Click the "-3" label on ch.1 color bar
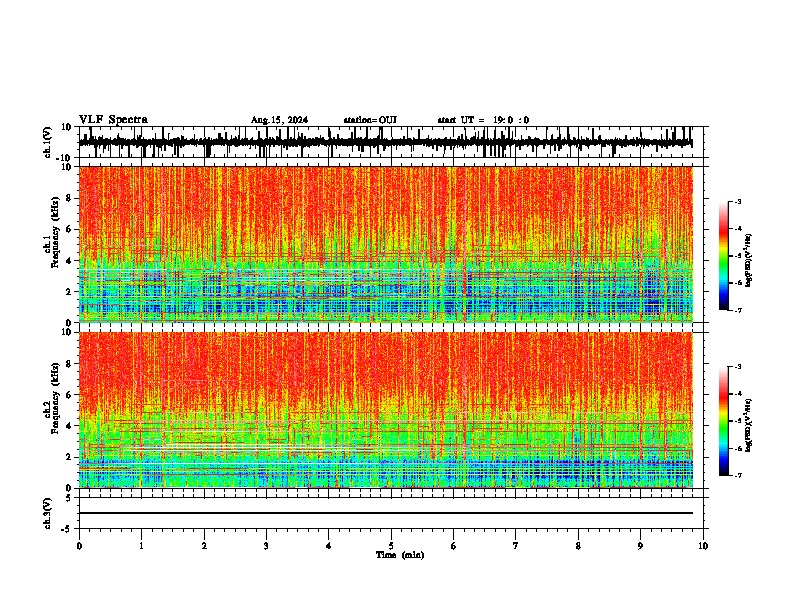This screenshot has width=792, height=612. pyautogui.click(x=738, y=201)
